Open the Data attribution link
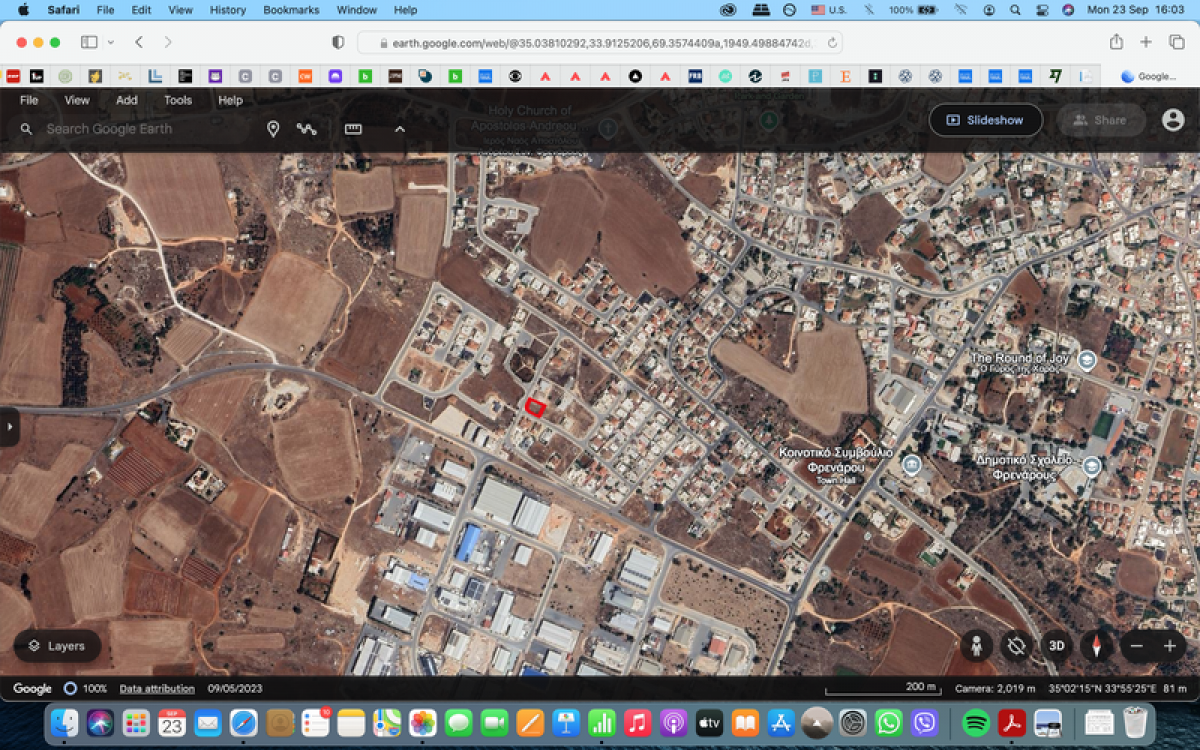Image resolution: width=1200 pixels, height=750 pixels. 157,689
